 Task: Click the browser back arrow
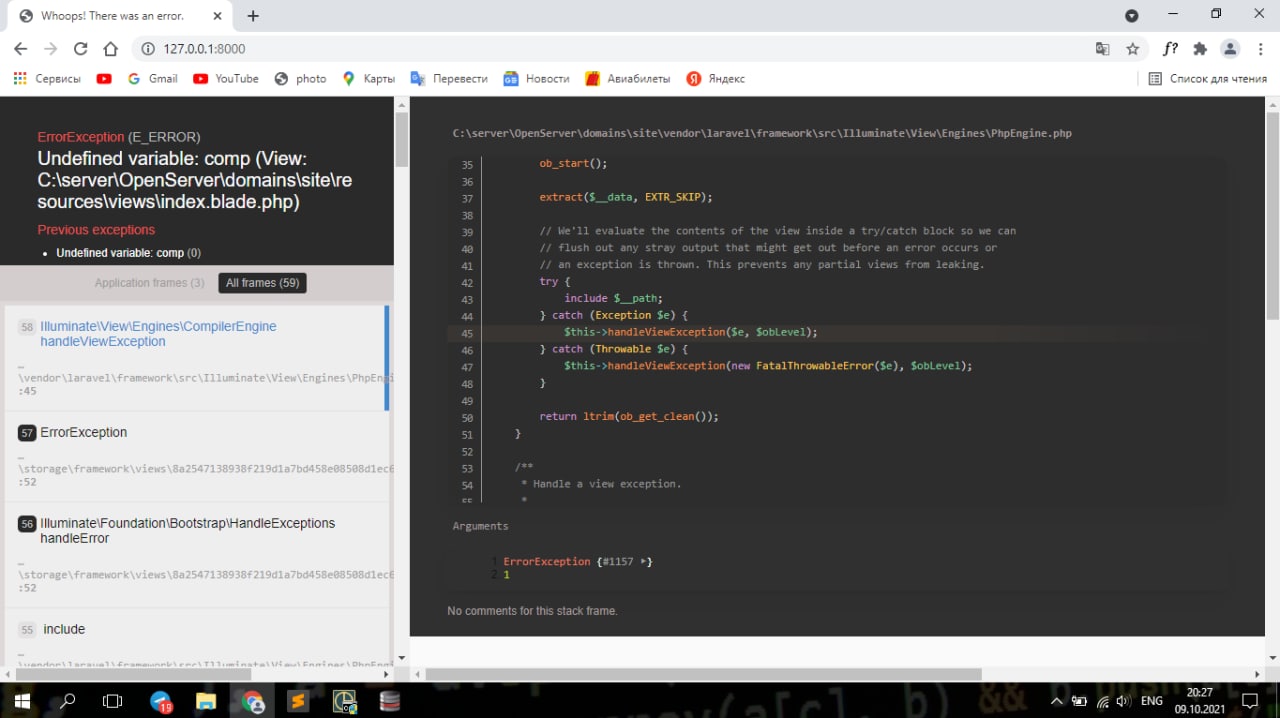coord(21,49)
